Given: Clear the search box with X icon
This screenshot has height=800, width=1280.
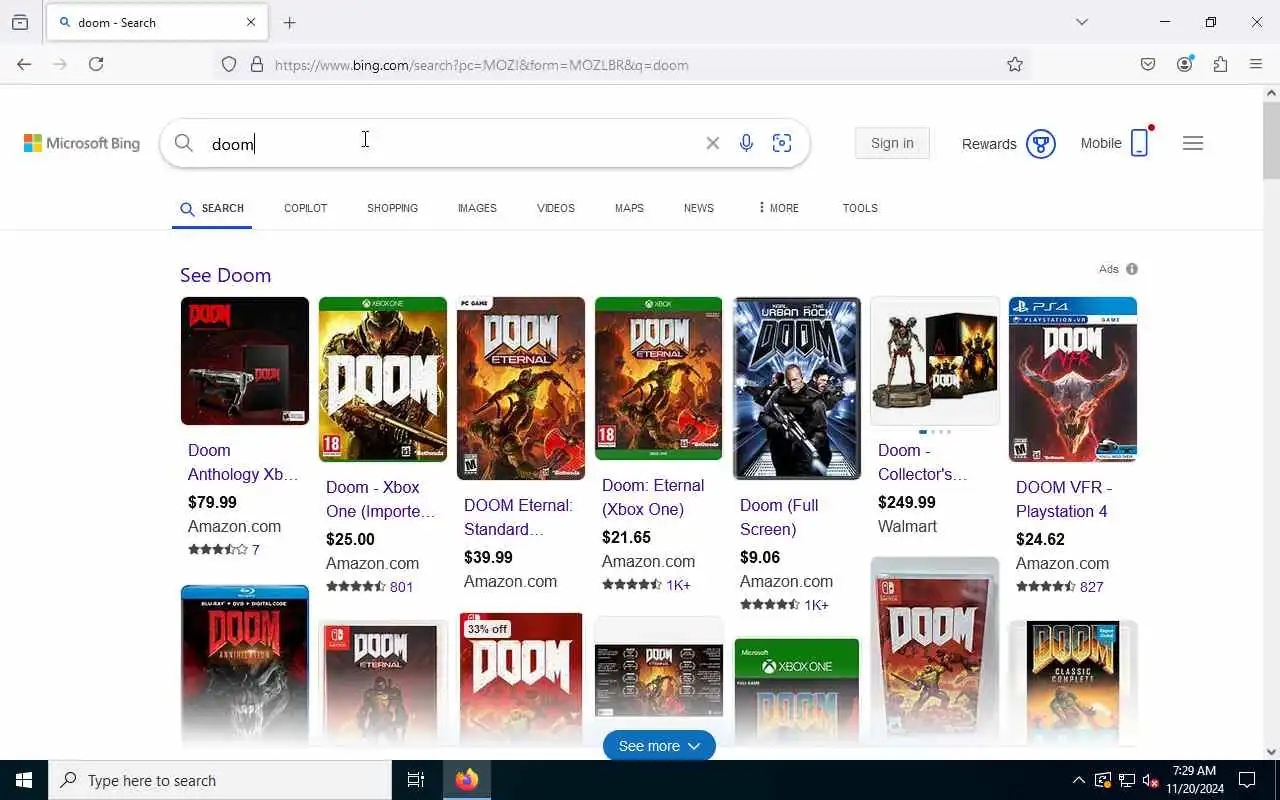Looking at the screenshot, I should (x=713, y=143).
